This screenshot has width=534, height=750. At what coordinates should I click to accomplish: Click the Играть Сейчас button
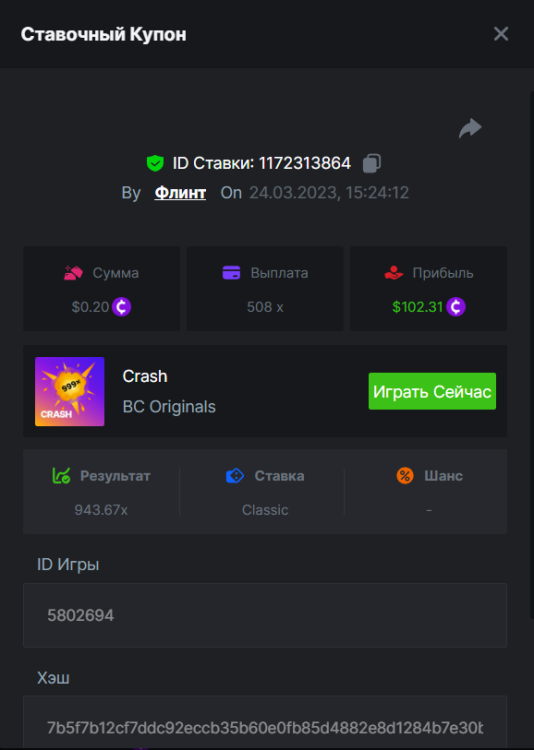432,391
